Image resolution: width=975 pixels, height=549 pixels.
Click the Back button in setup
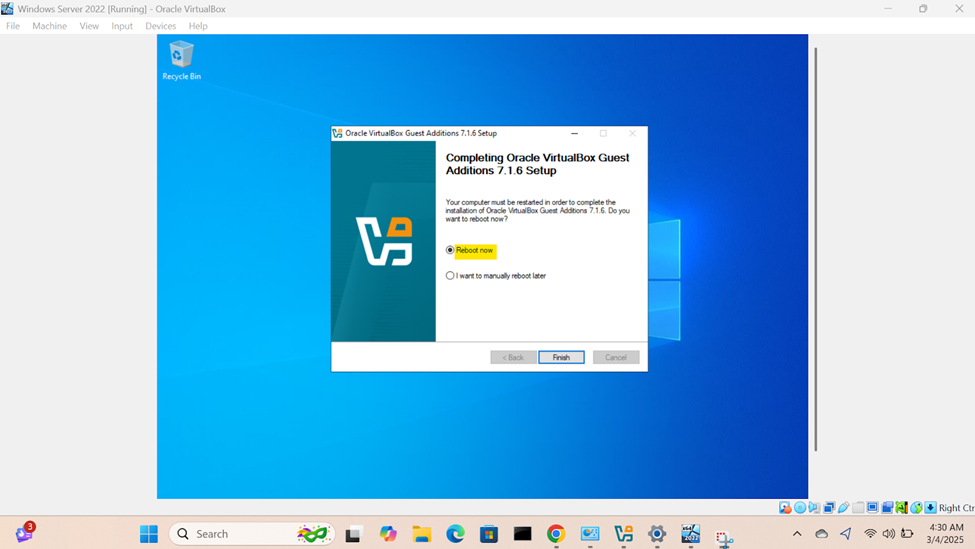point(513,357)
